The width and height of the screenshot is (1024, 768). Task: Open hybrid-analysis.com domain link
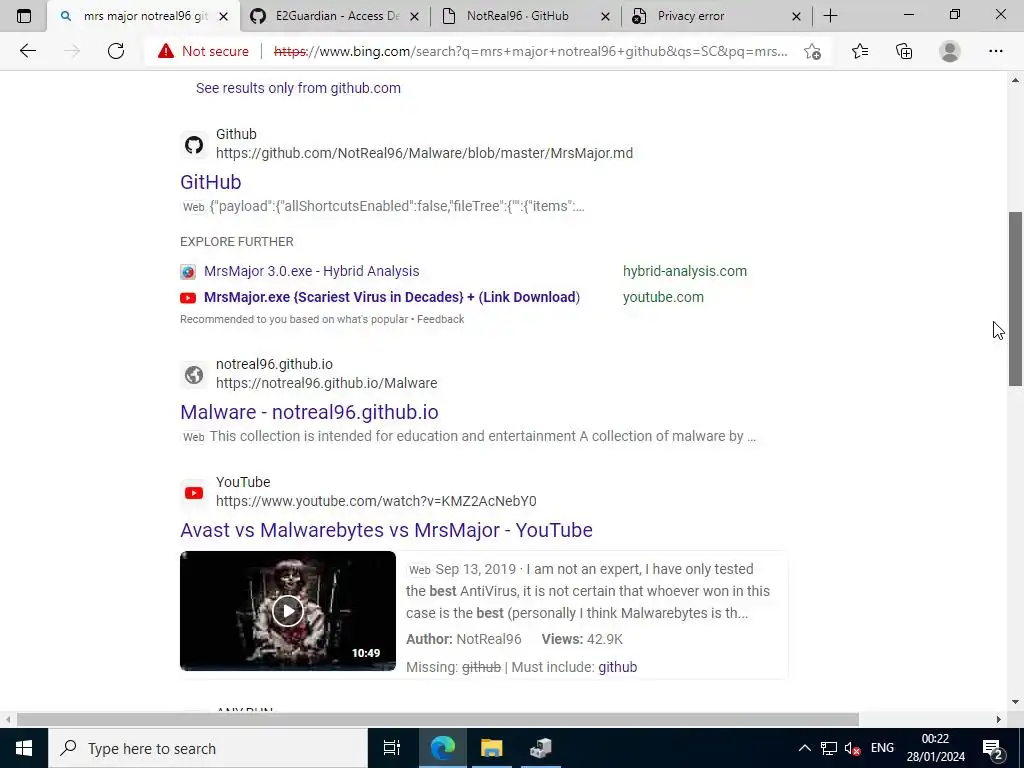684,271
